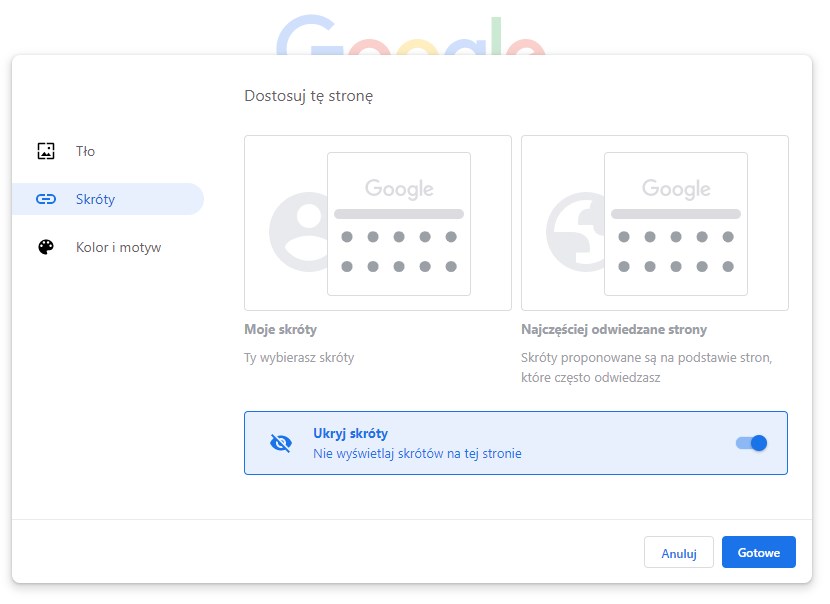The image size is (830, 604).
Task: Click the Dostosuj tę stronę dialog title
Action: [309, 96]
